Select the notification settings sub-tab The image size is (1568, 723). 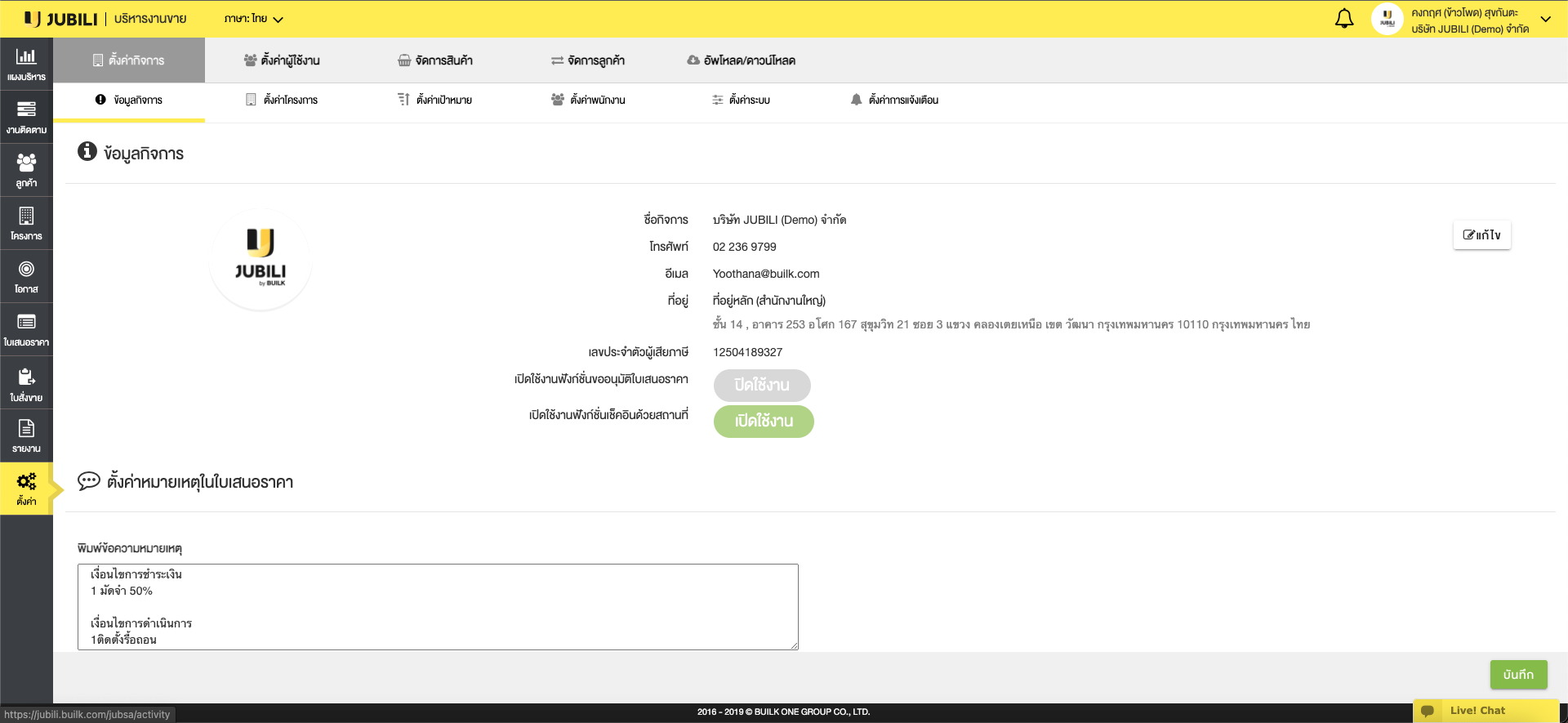click(x=894, y=100)
